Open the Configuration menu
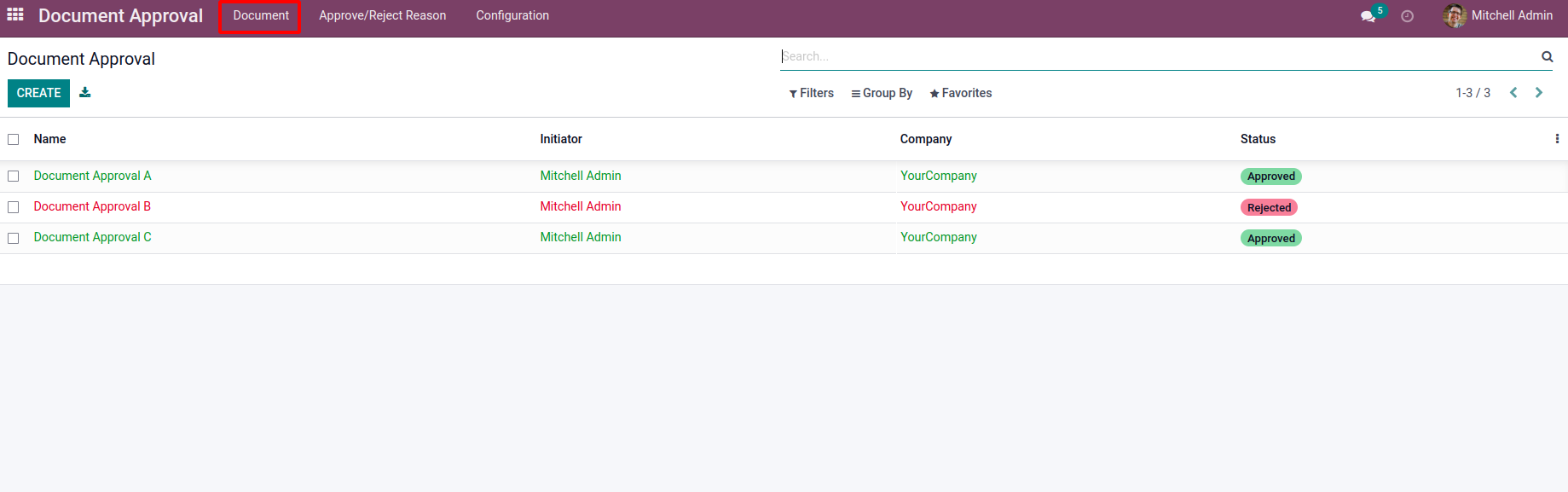Image resolution: width=1568 pixels, height=492 pixels. coord(512,15)
